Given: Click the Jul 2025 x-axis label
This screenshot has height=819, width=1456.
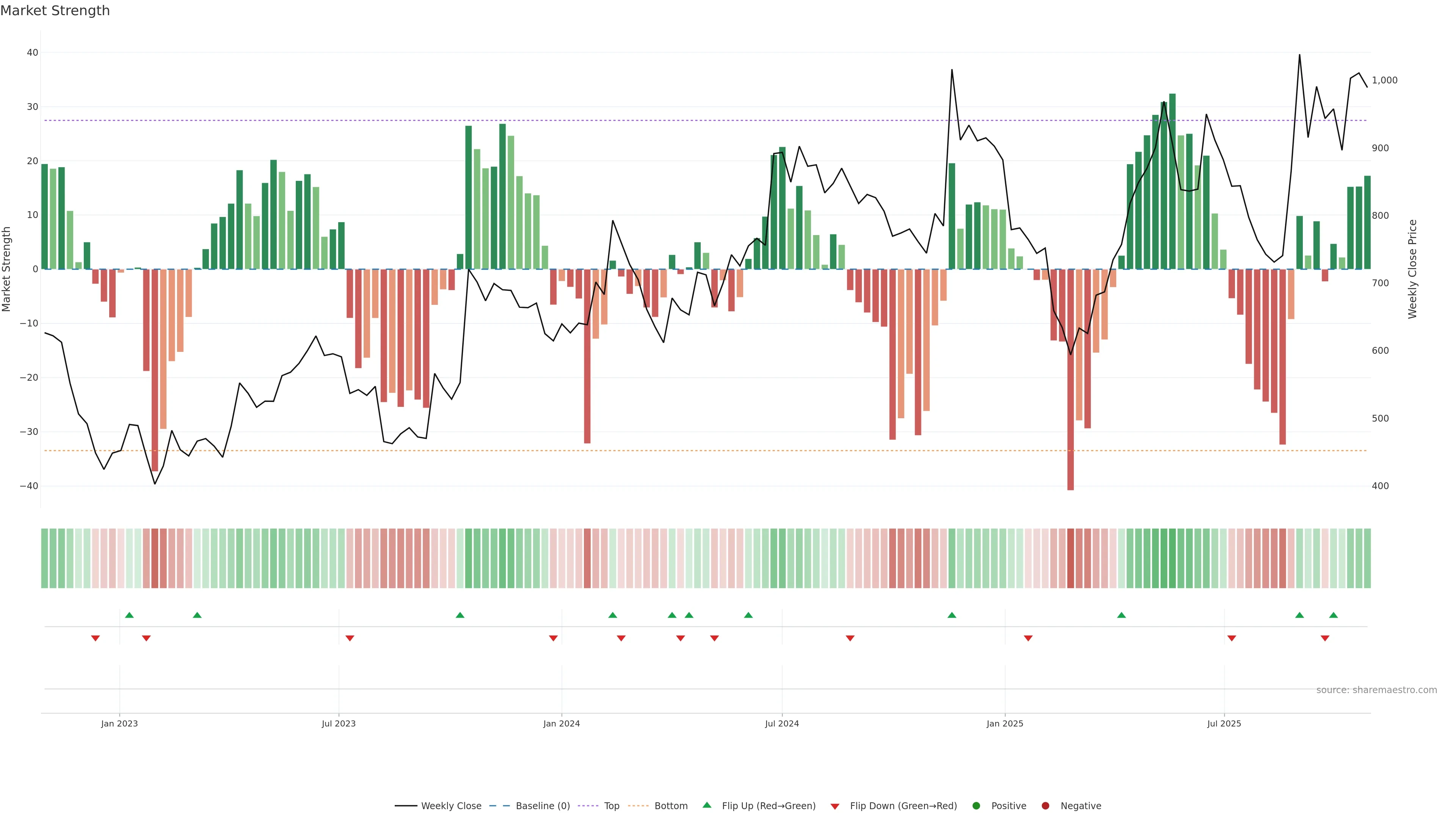Looking at the screenshot, I should (x=1224, y=723).
